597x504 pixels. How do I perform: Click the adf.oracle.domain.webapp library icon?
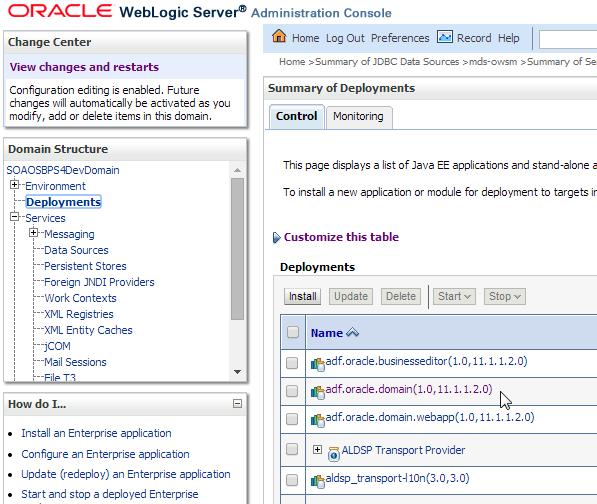pos(318,420)
